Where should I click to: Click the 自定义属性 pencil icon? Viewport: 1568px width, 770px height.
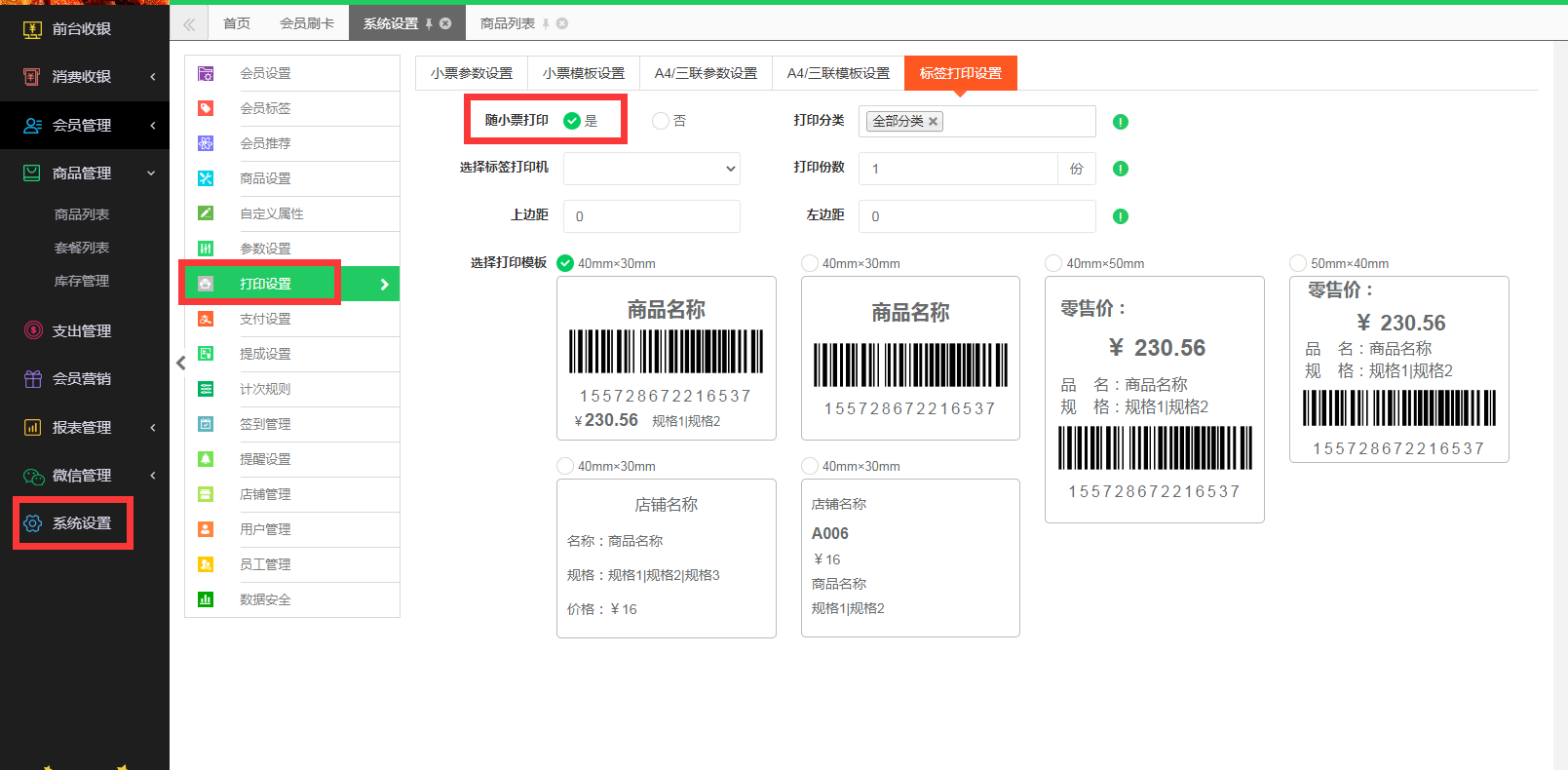coord(206,213)
